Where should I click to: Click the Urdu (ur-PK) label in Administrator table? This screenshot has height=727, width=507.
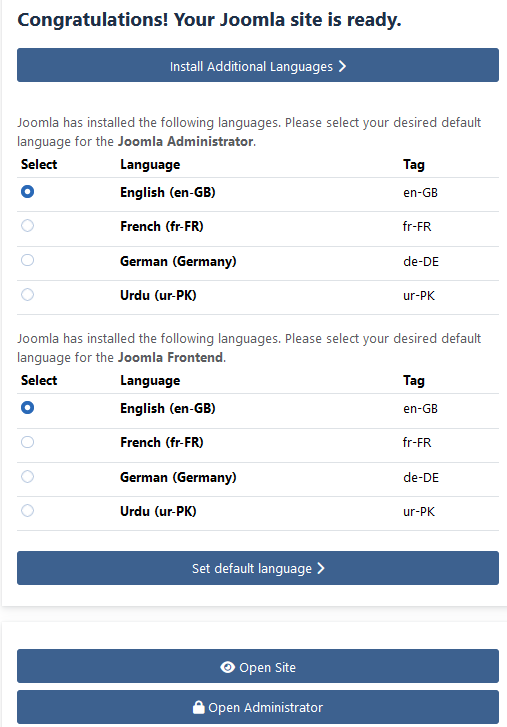coord(158,295)
